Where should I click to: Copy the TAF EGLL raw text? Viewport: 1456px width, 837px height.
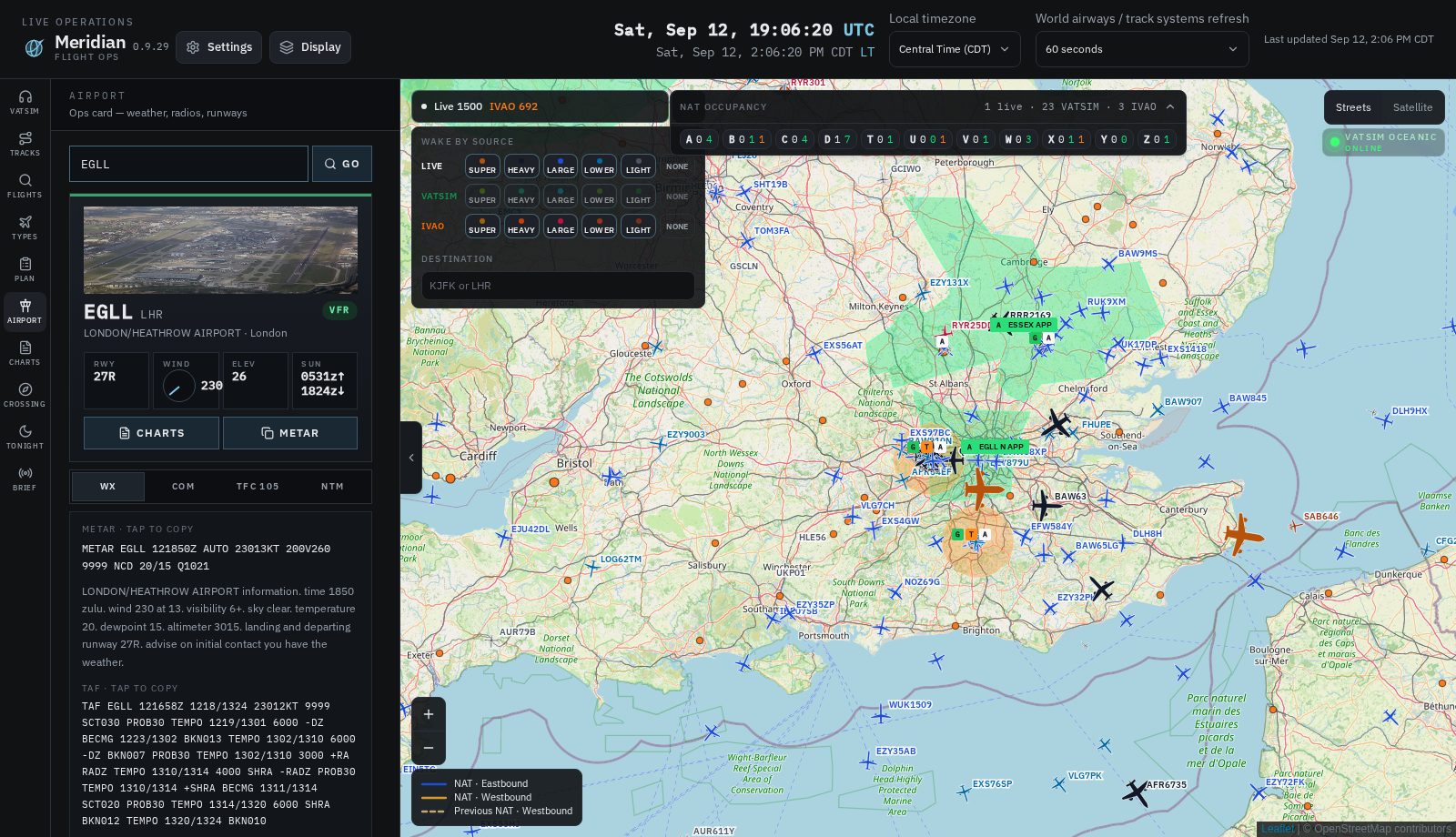[x=219, y=763]
